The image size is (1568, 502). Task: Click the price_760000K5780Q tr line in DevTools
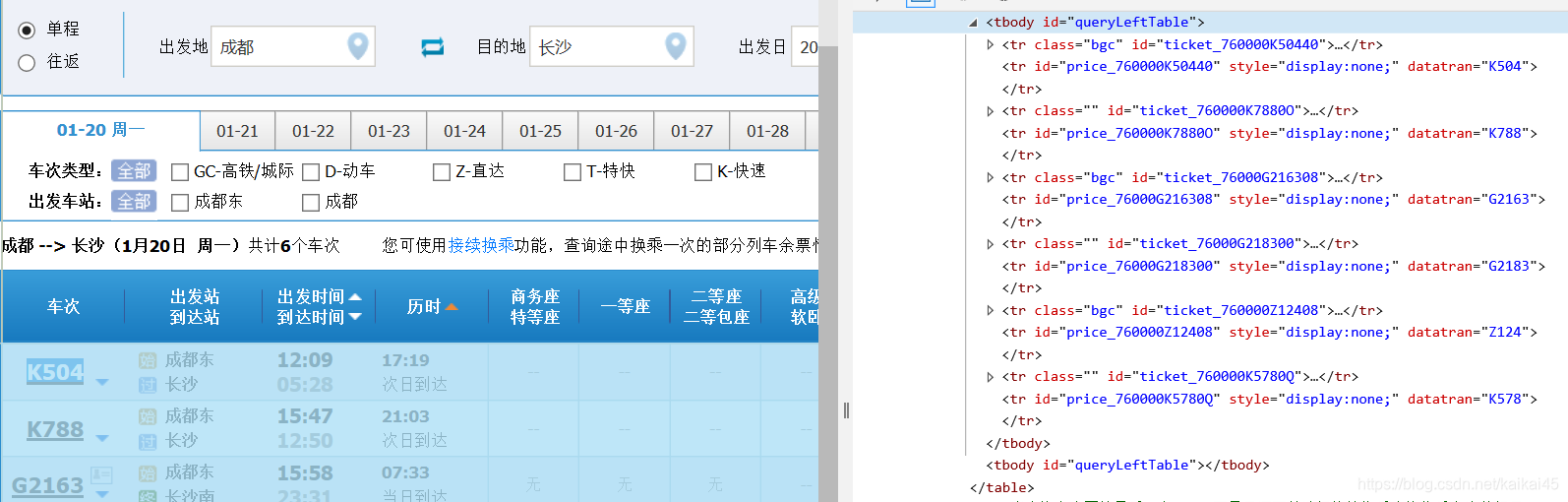[1269, 400]
